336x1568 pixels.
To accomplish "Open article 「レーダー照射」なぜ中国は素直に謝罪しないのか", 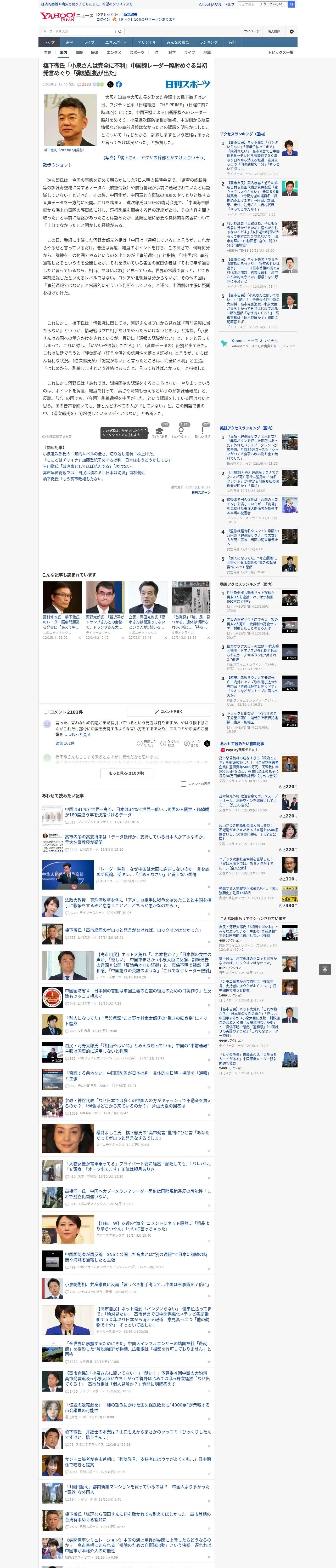I will pyautogui.click(x=153, y=871).
